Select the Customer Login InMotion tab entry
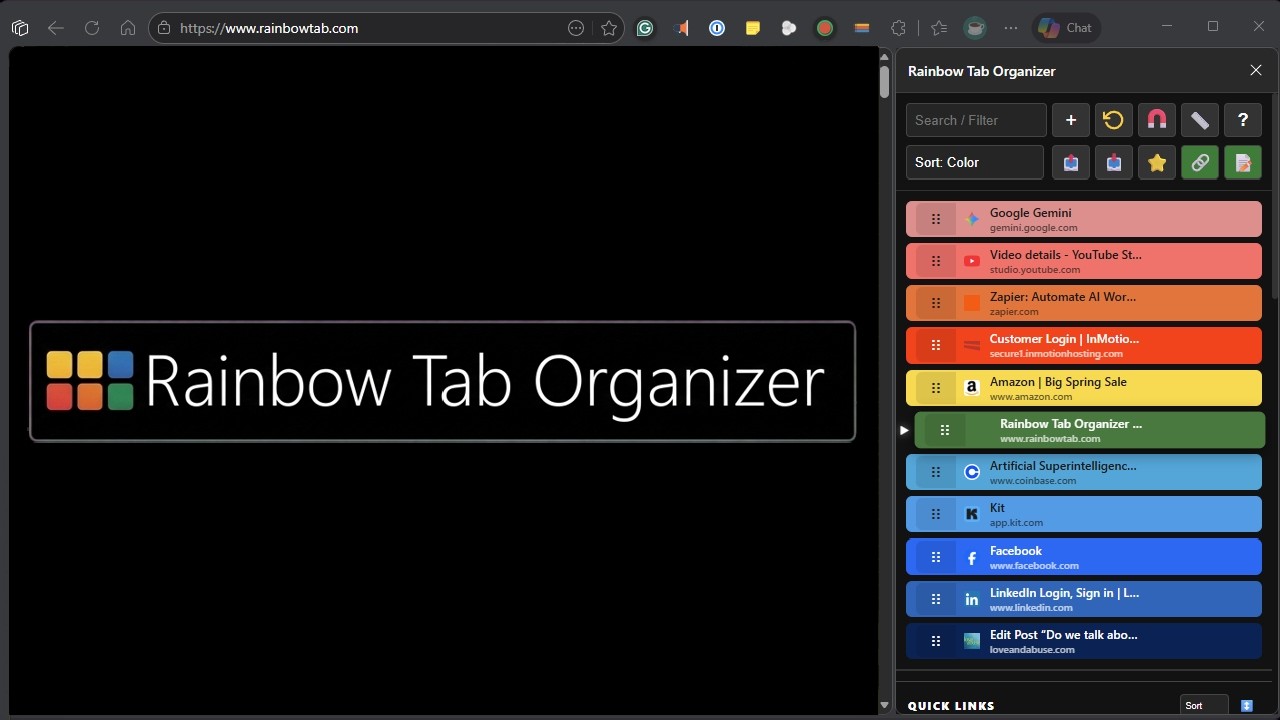The height and width of the screenshot is (720, 1280). point(1084,345)
